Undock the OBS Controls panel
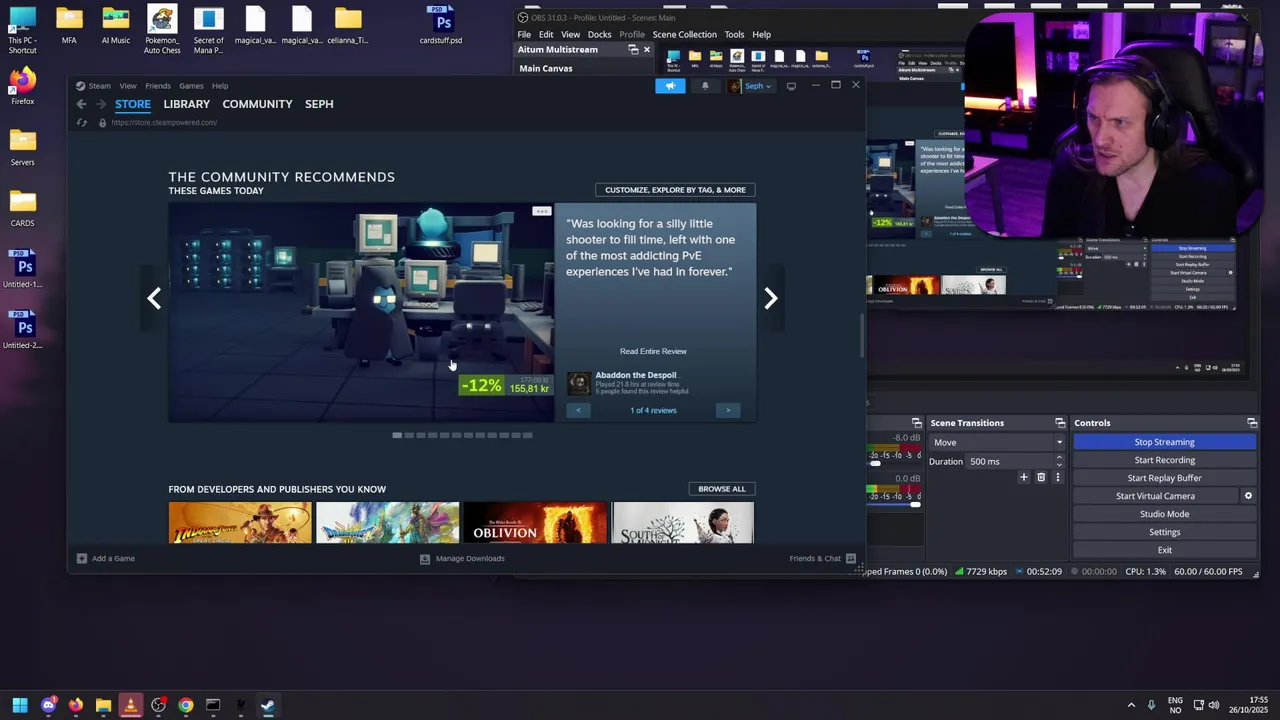1280x720 pixels. (x=1252, y=423)
